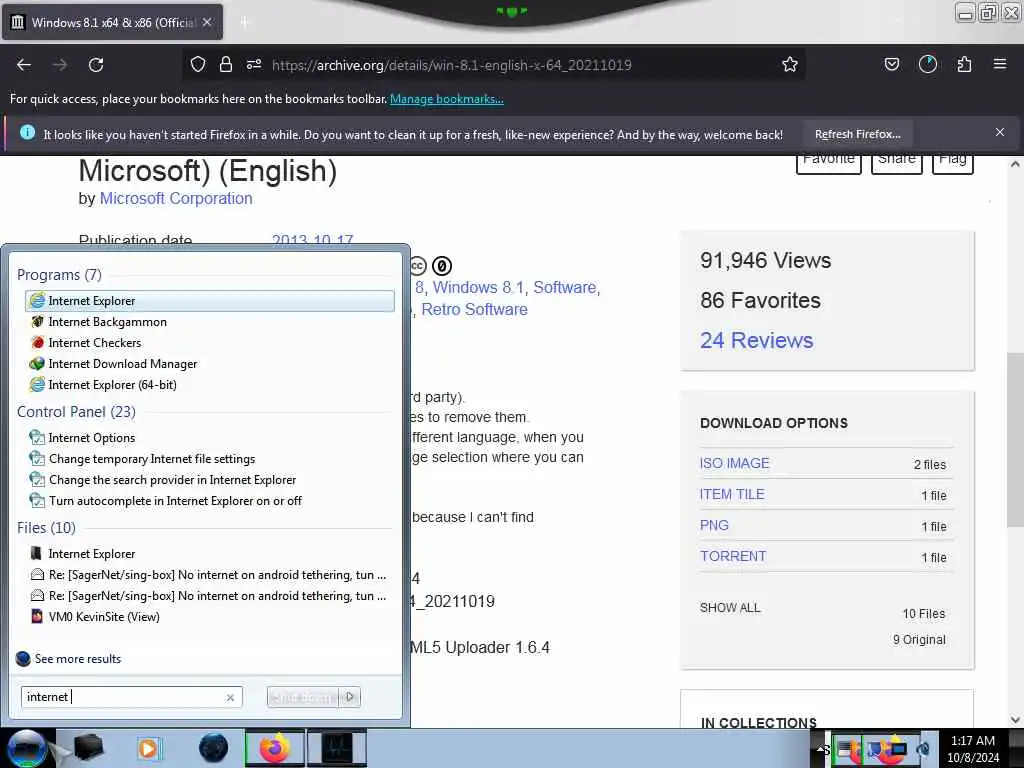Select PNG download option

(714, 525)
